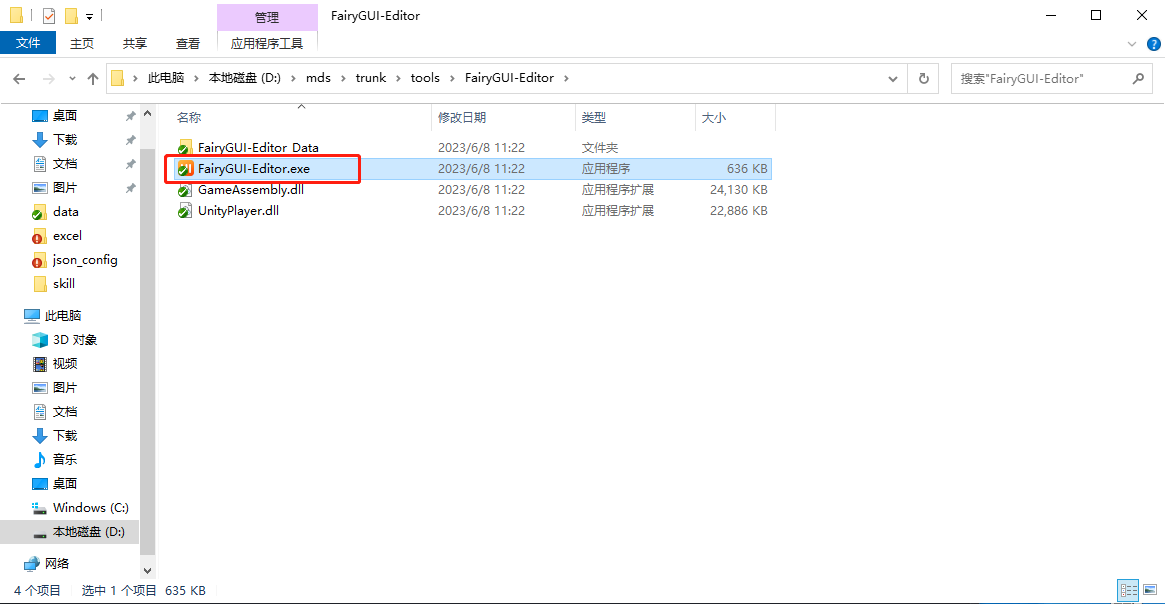Switch to the 查看 ribbon tab

click(x=188, y=43)
